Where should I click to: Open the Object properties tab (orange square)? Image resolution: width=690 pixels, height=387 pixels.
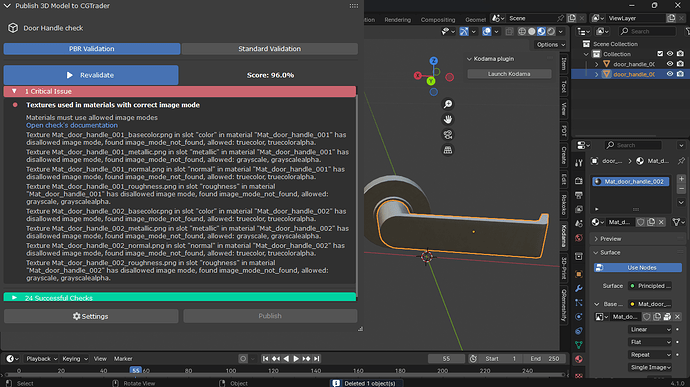[579, 274]
